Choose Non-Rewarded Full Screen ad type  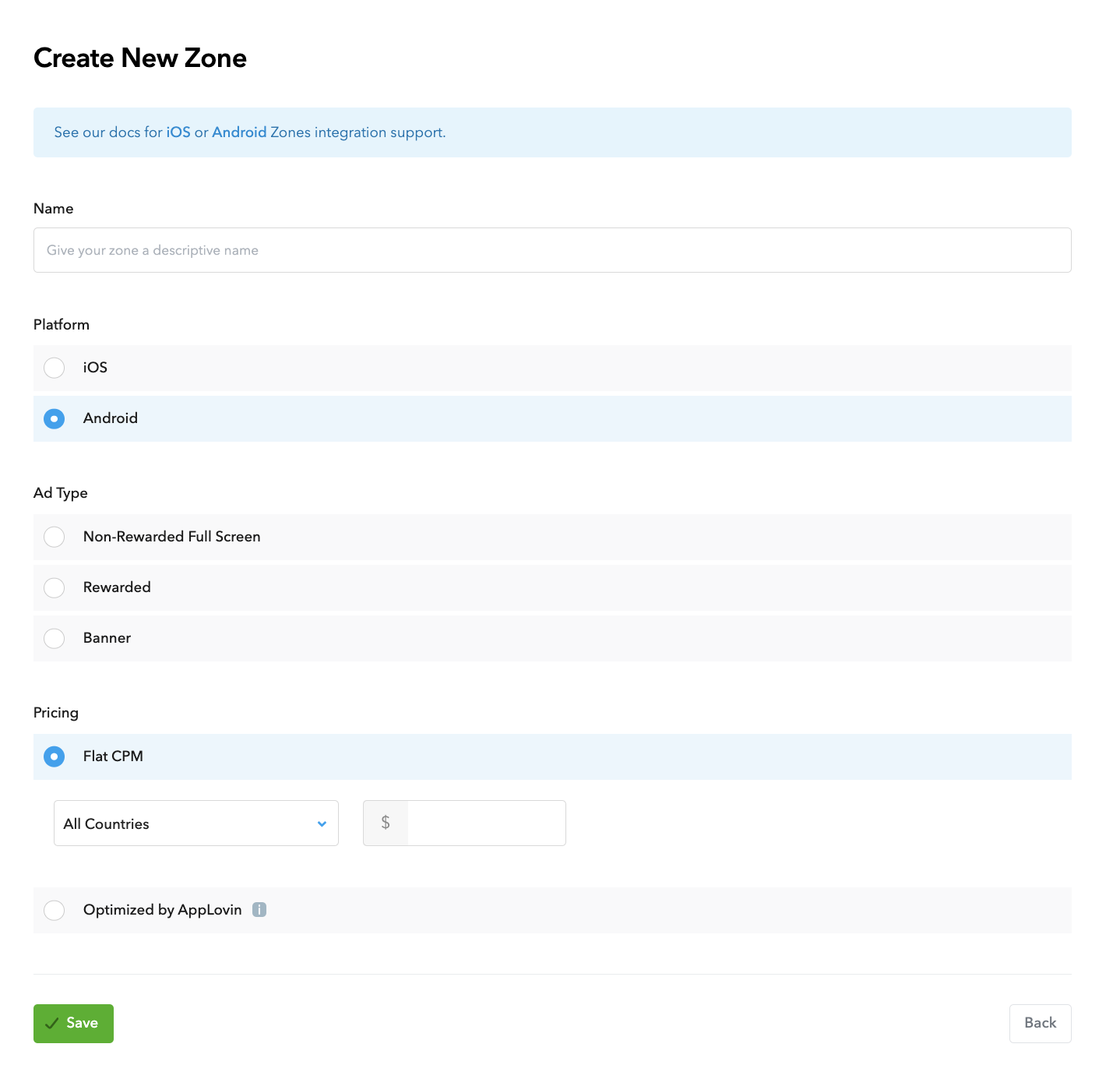[x=55, y=537]
